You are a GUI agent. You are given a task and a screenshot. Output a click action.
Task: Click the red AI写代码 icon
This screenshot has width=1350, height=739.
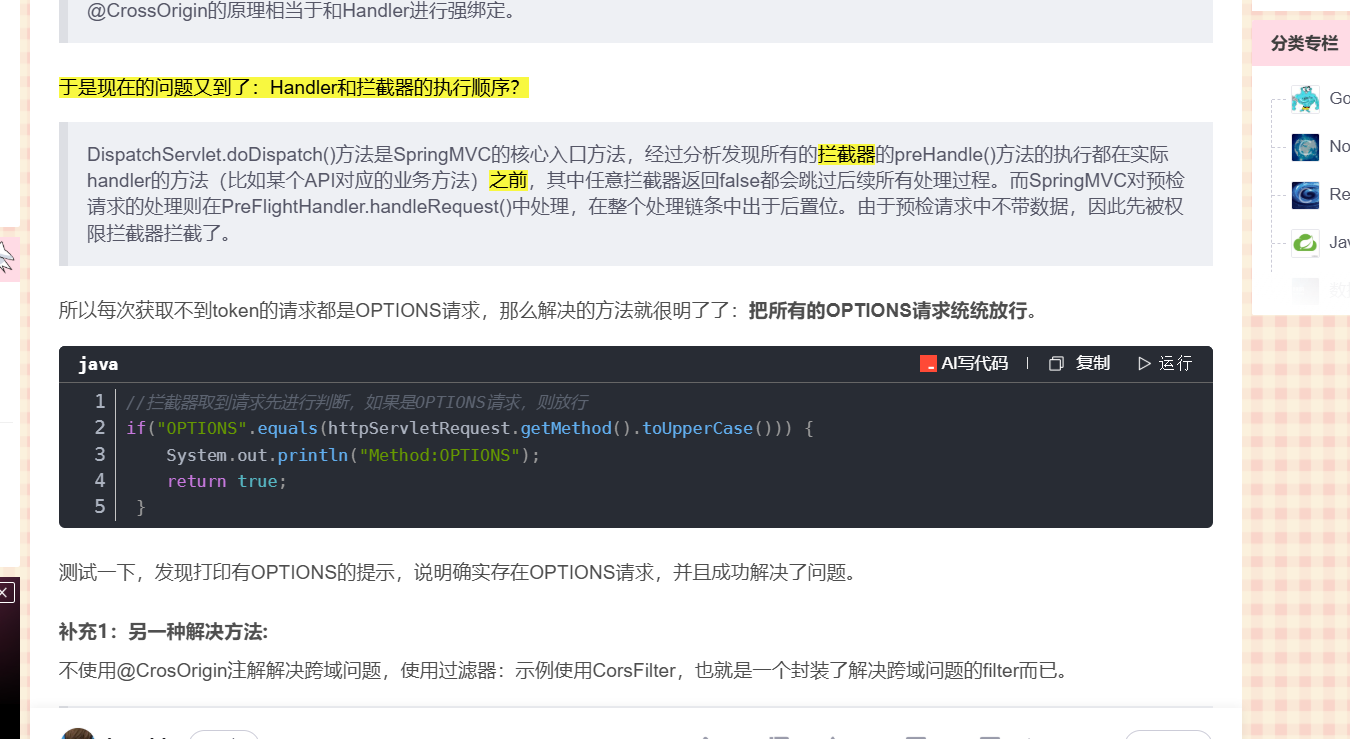[x=928, y=364]
